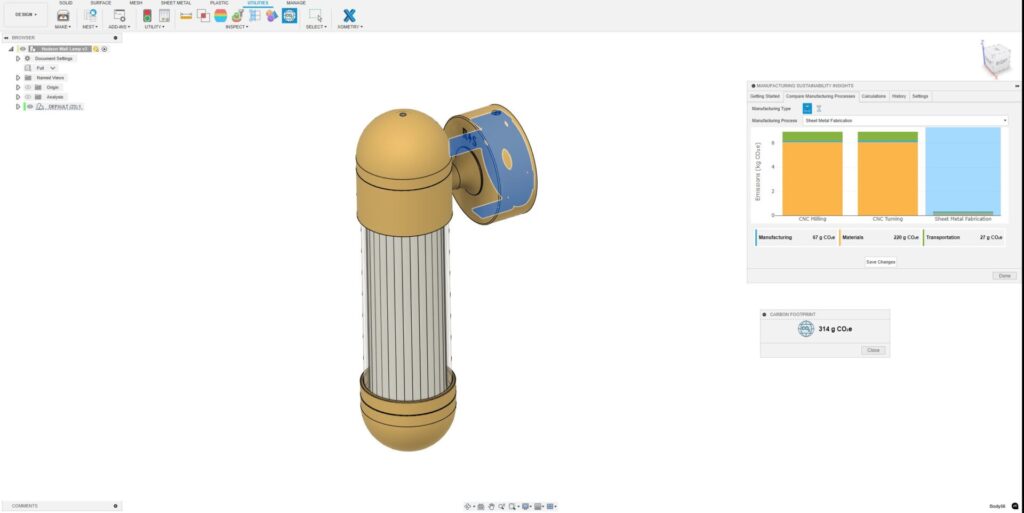Click the Make 3D print icon
The image size is (1024, 513).
tap(63, 16)
